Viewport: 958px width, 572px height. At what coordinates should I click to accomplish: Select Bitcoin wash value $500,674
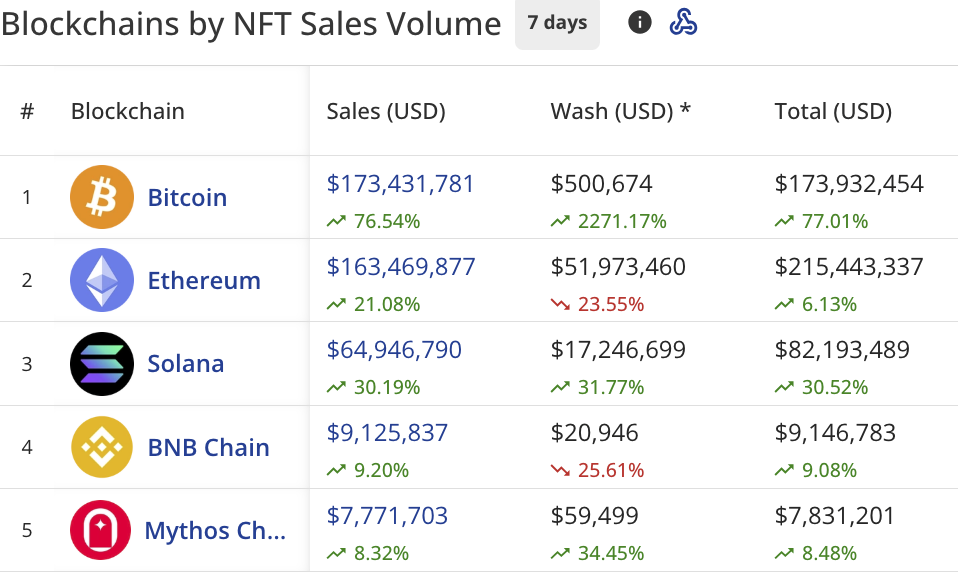pyautogui.click(x=601, y=183)
